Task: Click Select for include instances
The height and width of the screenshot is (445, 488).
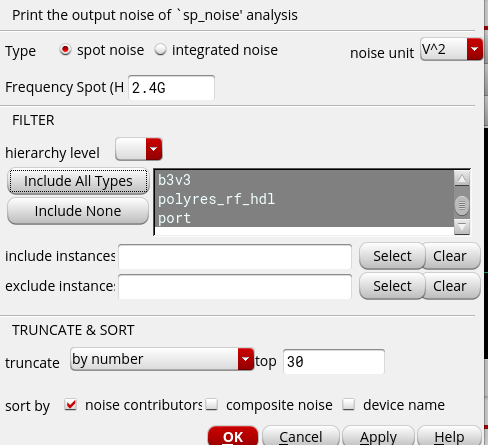Action: (392, 256)
